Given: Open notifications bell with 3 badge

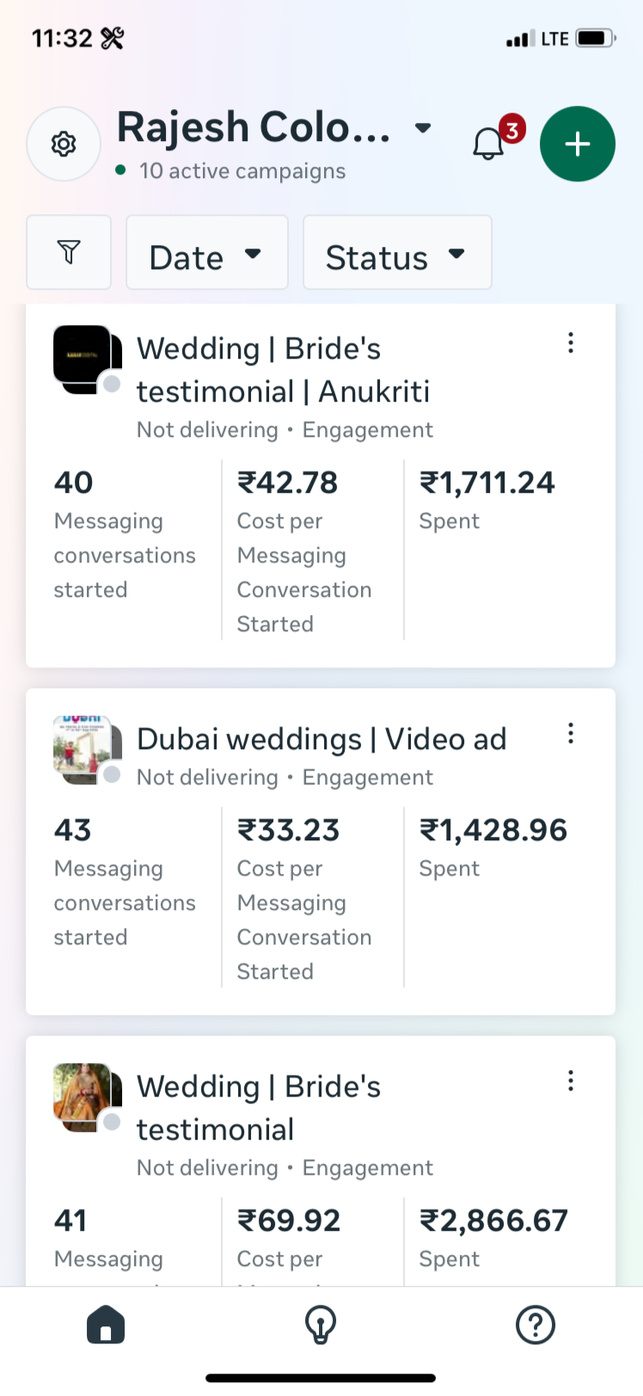Looking at the screenshot, I should click(x=489, y=143).
